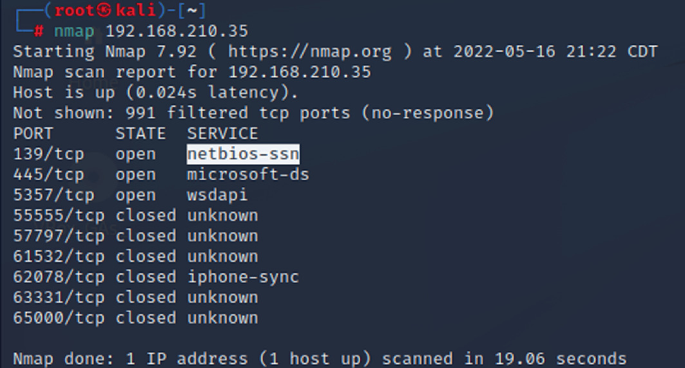Click the PORT column header

click(33, 133)
